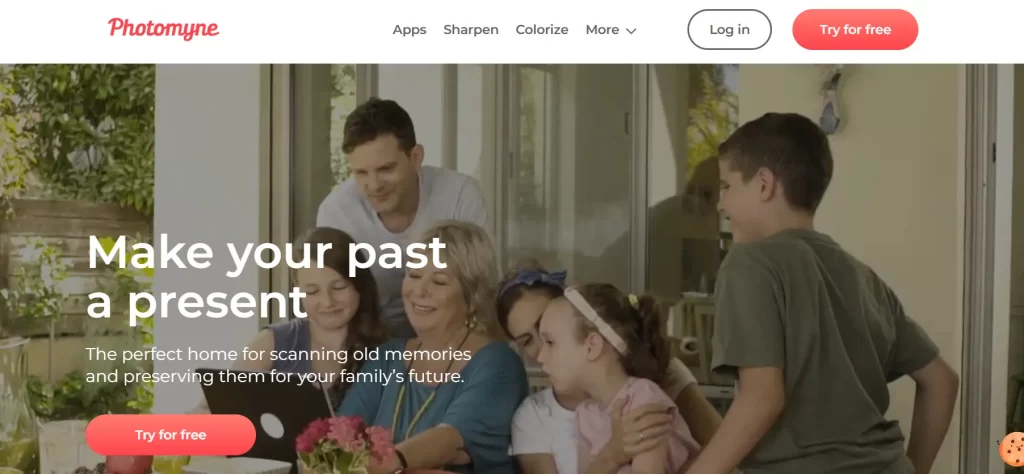Screen dimensions: 1024x474
Task: Click the hero Try for free button
Action: tap(170, 435)
